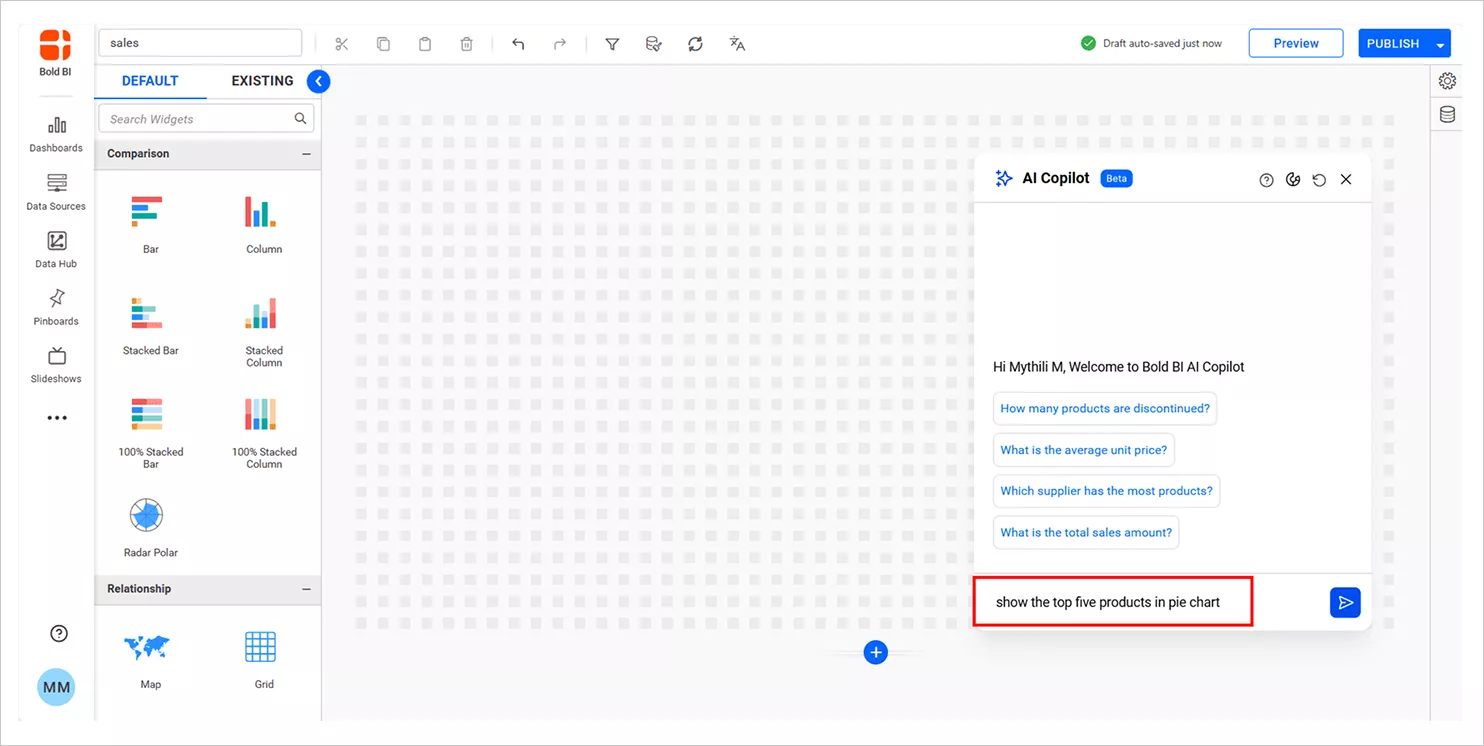The image size is (1484, 746).
Task: Switch to the DEFAULT widgets tab
Action: point(150,81)
